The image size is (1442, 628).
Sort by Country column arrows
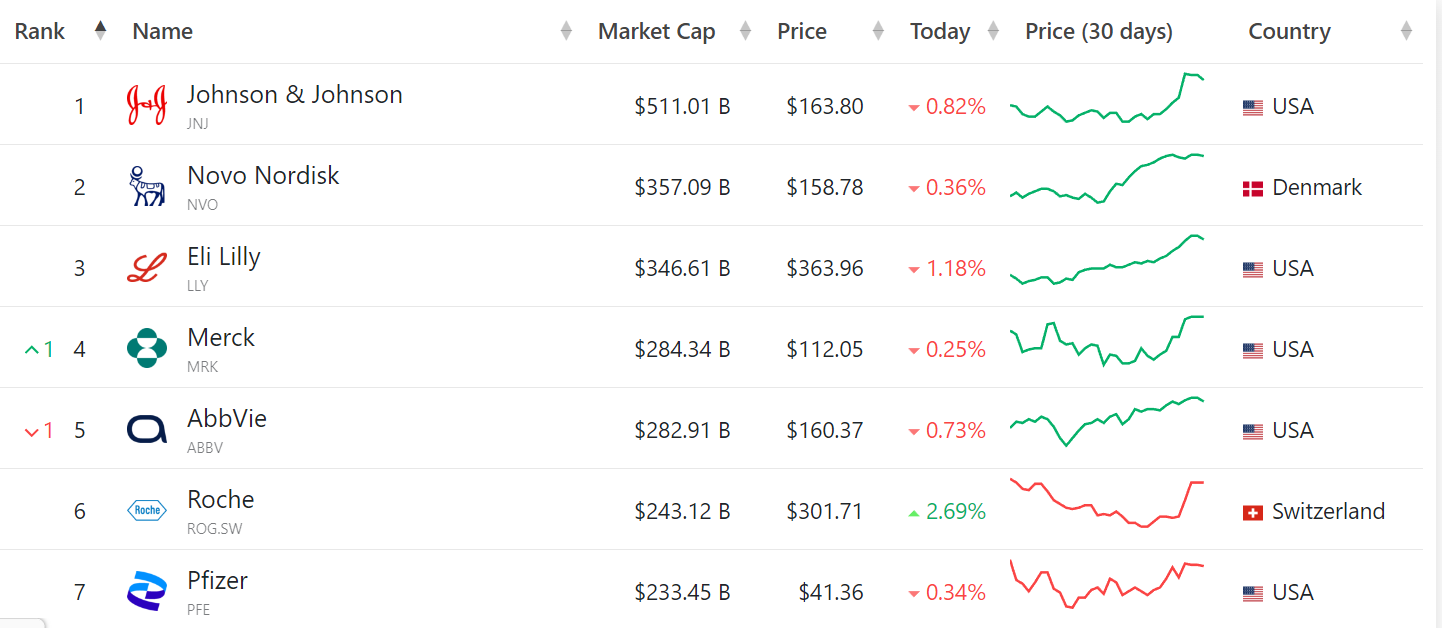point(1406,31)
